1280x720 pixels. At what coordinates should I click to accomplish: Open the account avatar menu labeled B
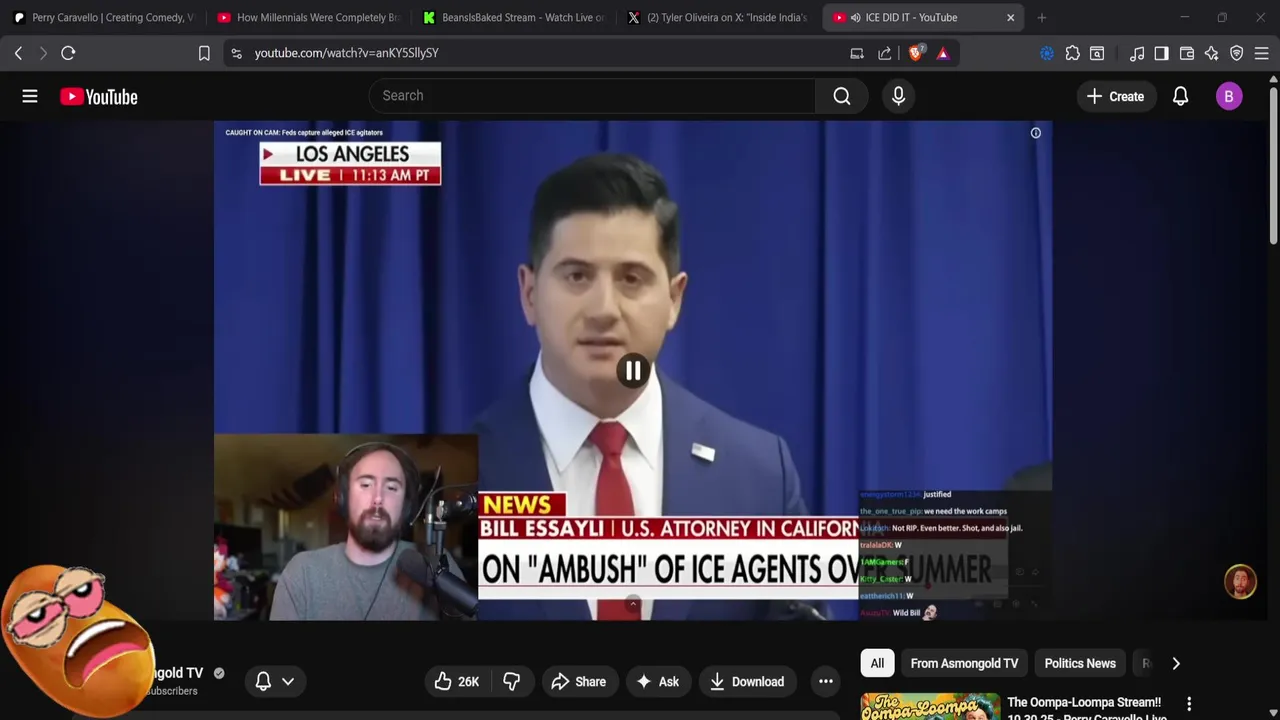(1229, 96)
